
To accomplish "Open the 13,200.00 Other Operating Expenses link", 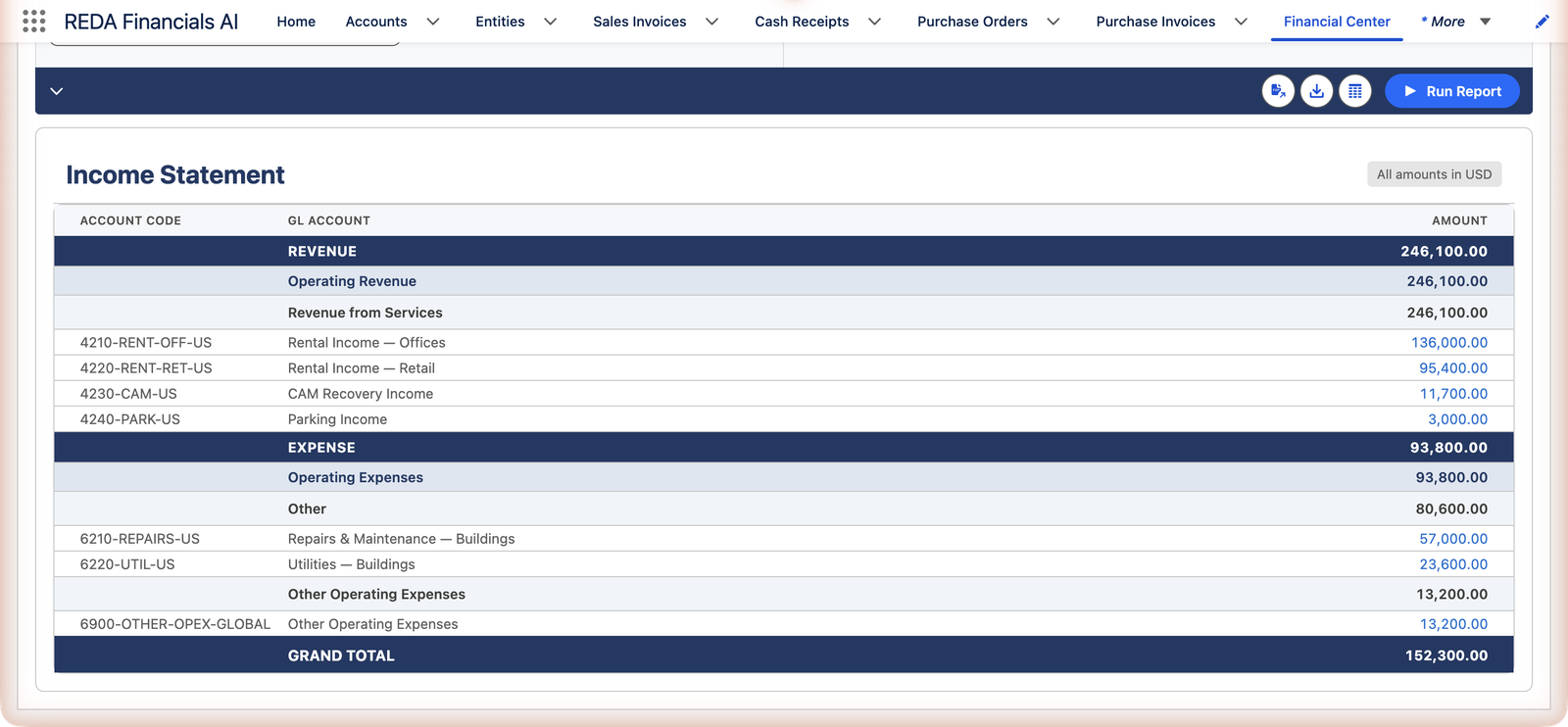I will click(1453, 624).
